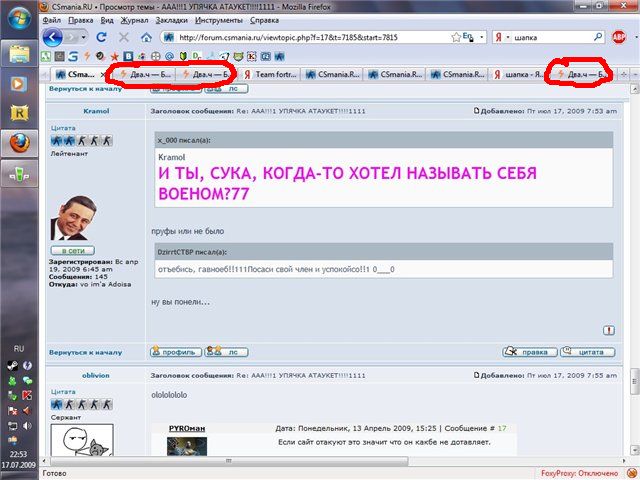Open the Правка menu
This screenshot has width=640, height=480.
coord(80,20)
